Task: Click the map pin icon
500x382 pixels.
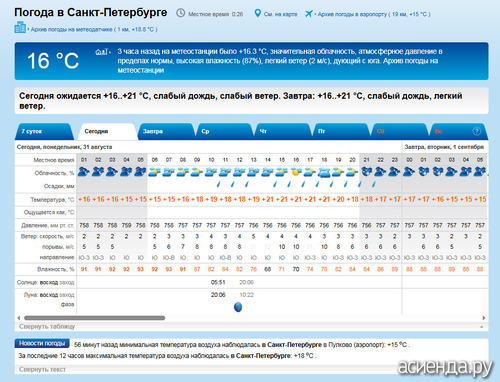Action: [x=257, y=14]
